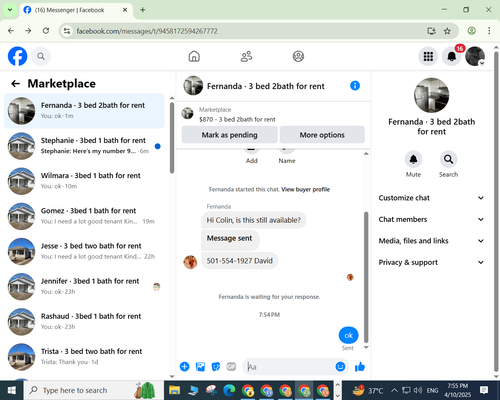Click message 'Hi Colin, is this still available?'
Image resolution: width=500 pixels, height=400 pixels.
(253, 220)
